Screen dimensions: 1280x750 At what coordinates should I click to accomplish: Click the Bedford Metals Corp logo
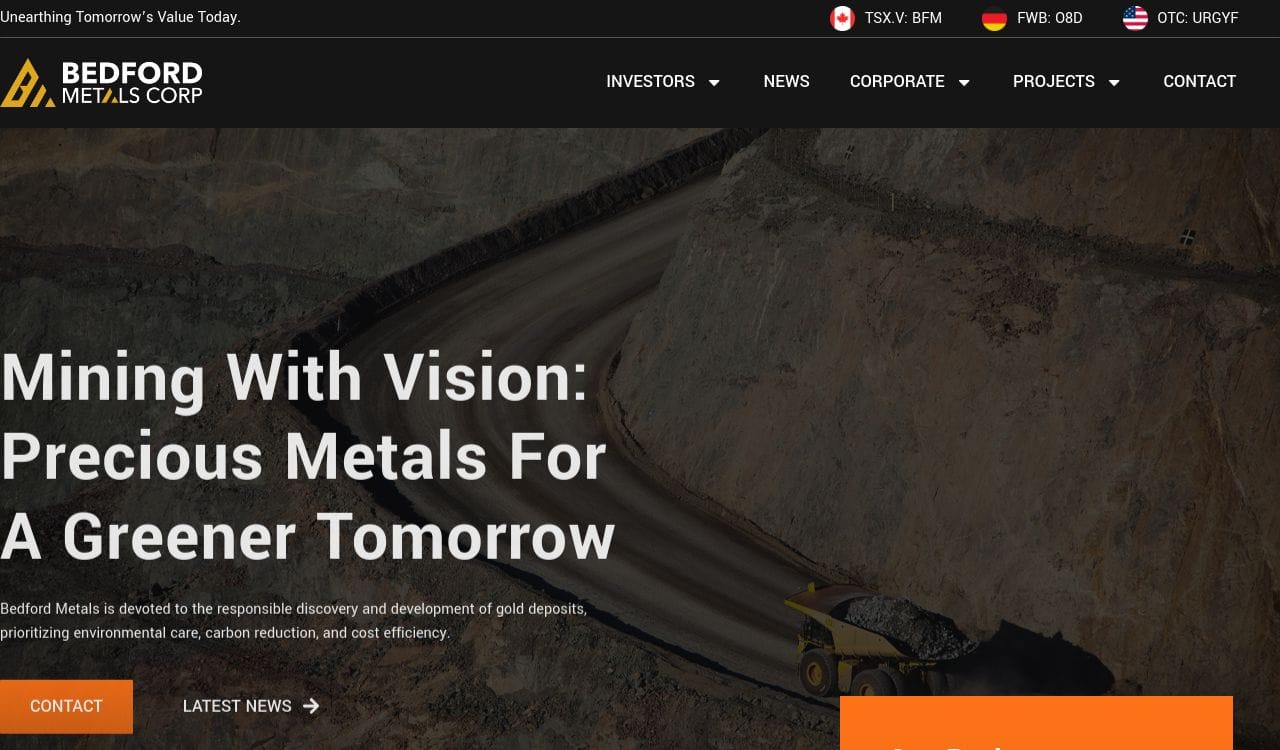101,83
